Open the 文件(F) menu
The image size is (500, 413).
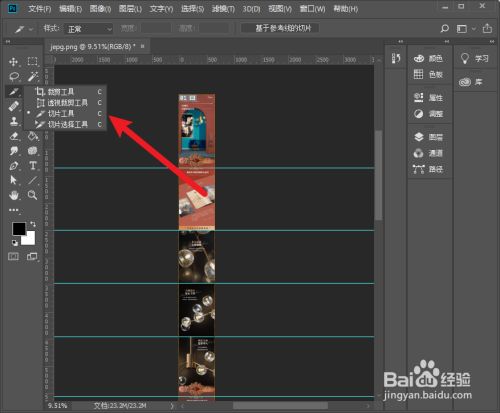click(x=39, y=9)
